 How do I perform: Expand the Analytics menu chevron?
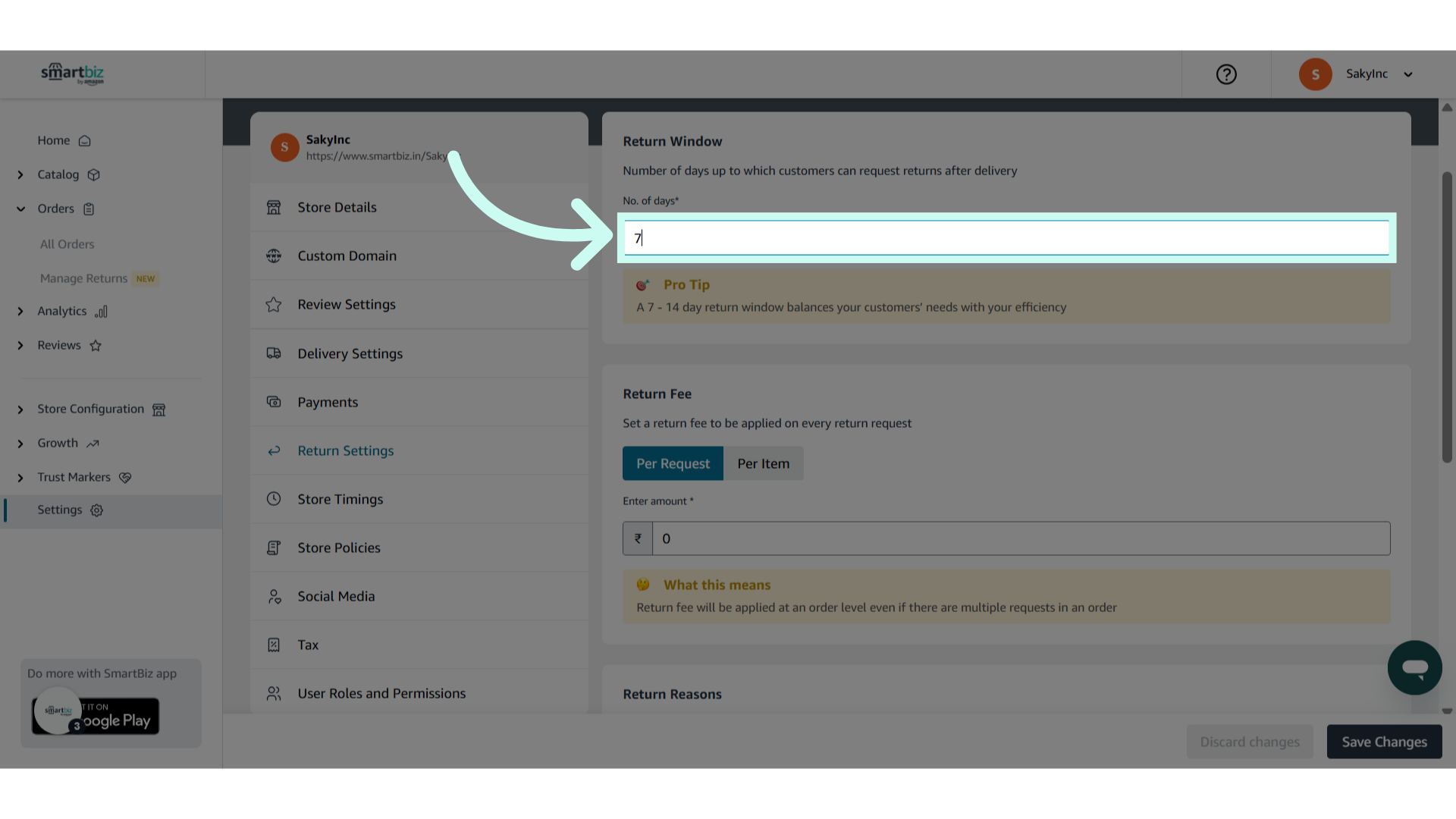click(x=20, y=312)
